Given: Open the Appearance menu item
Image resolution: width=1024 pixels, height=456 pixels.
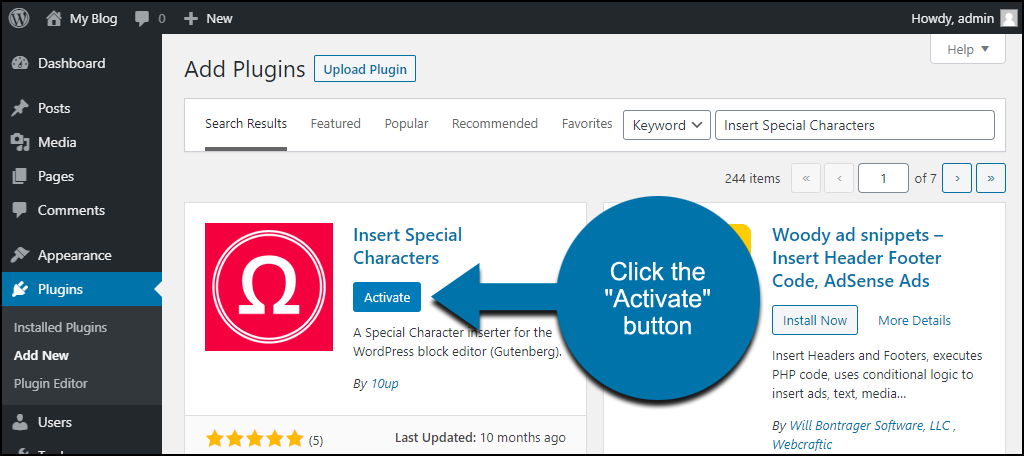Looking at the screenshot, I should pyautogui.click(x=81, y=255).
